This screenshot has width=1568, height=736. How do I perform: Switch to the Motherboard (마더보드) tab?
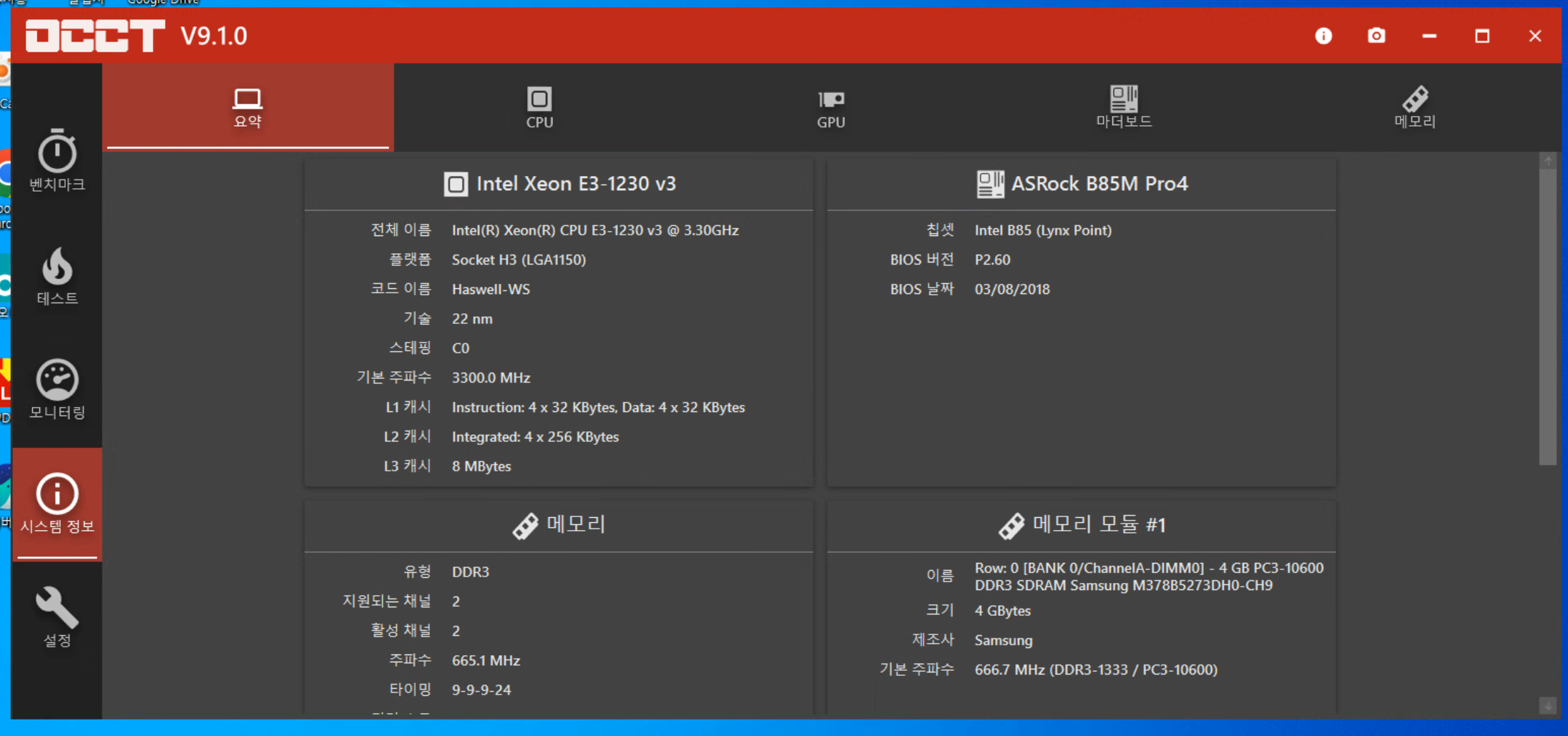point(1124,108)
